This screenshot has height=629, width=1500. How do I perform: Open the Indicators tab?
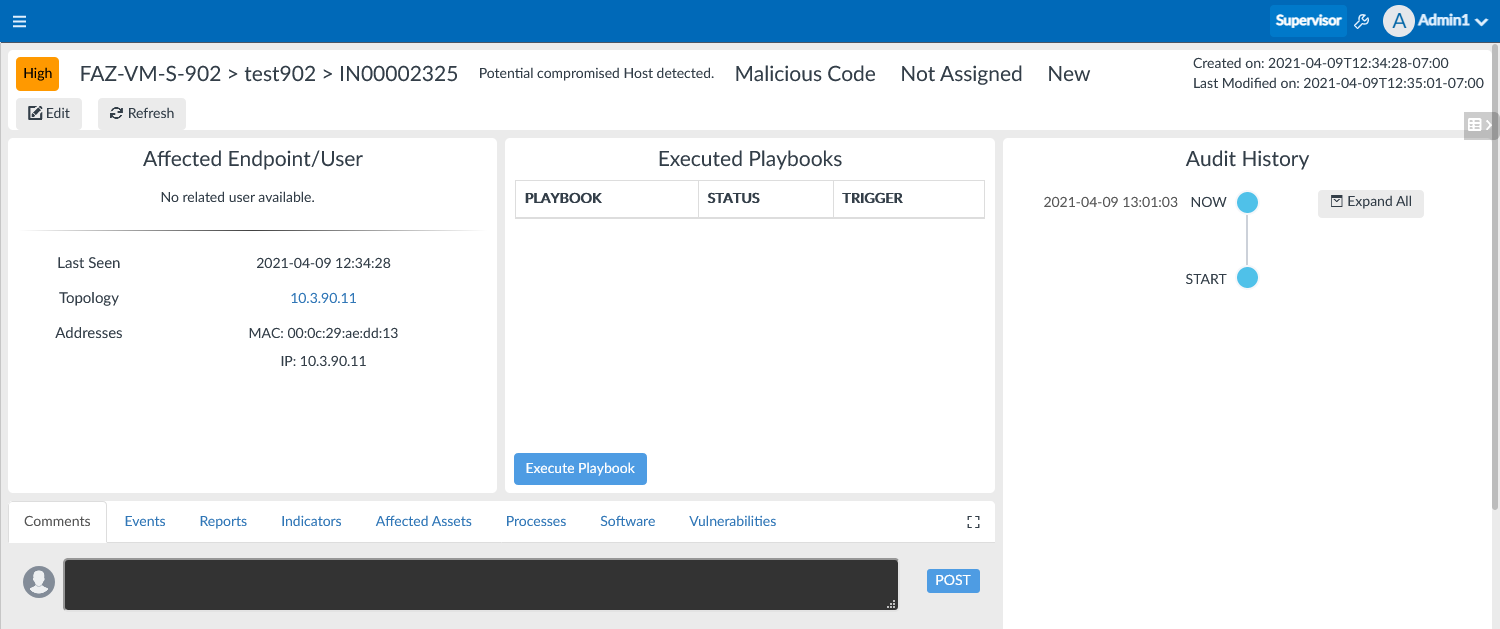(311, 521)
